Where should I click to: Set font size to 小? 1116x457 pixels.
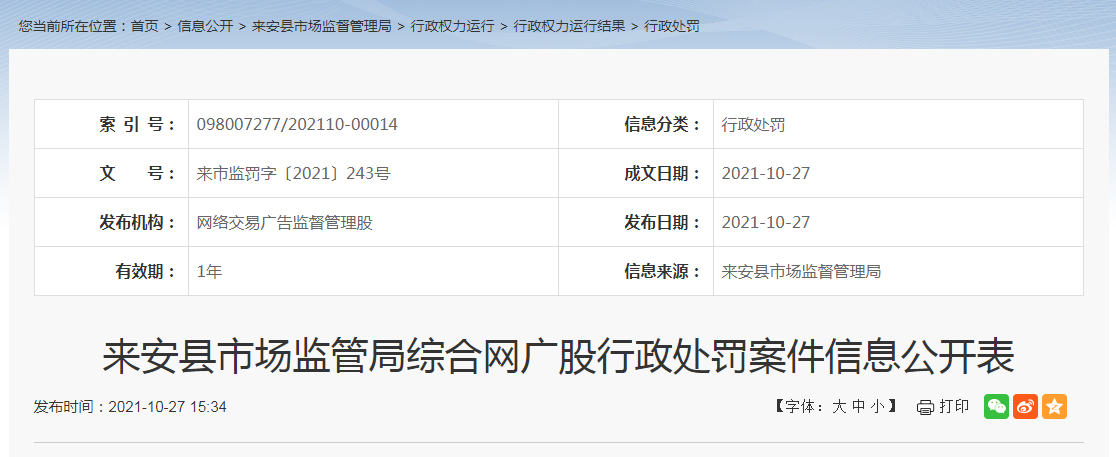878,407
